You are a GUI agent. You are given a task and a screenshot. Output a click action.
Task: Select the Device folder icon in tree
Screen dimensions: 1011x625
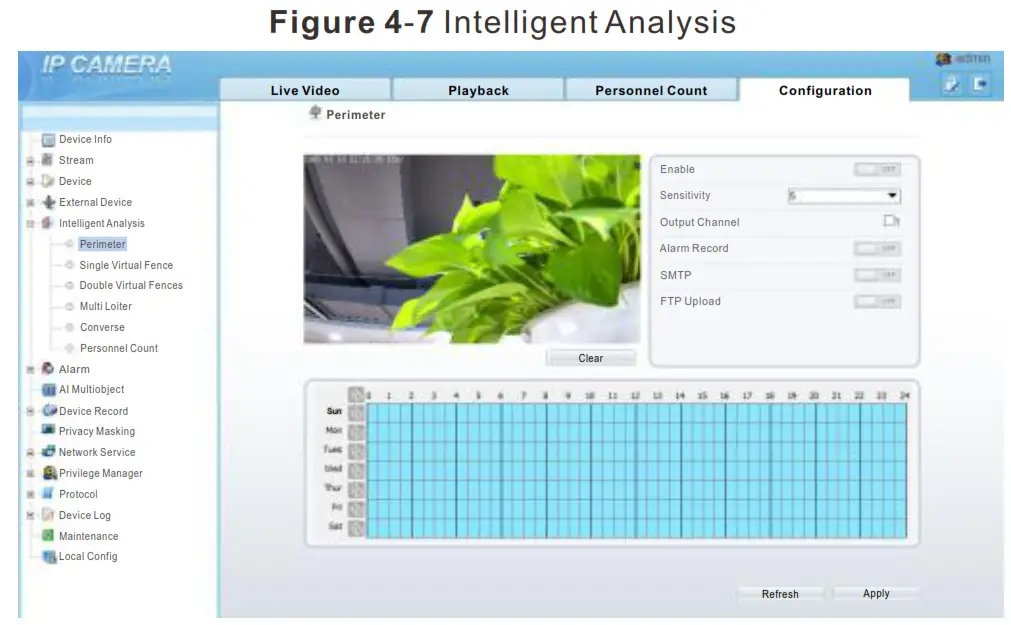coord(48,181)
